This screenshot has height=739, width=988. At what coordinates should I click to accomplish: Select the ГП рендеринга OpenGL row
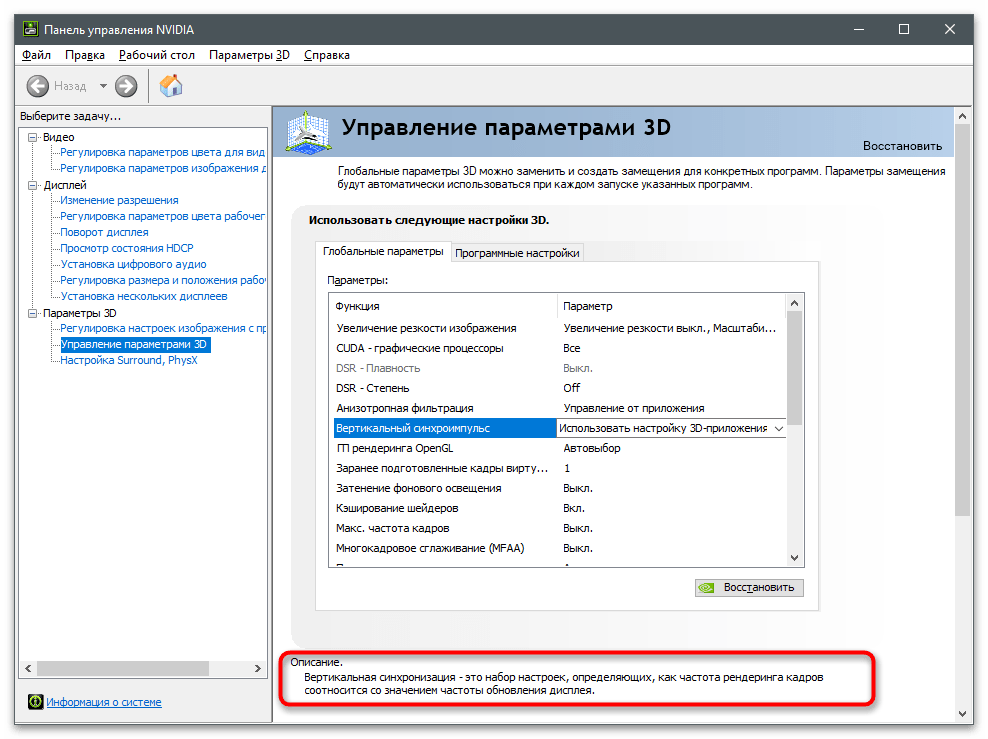[x=558, y=449]
